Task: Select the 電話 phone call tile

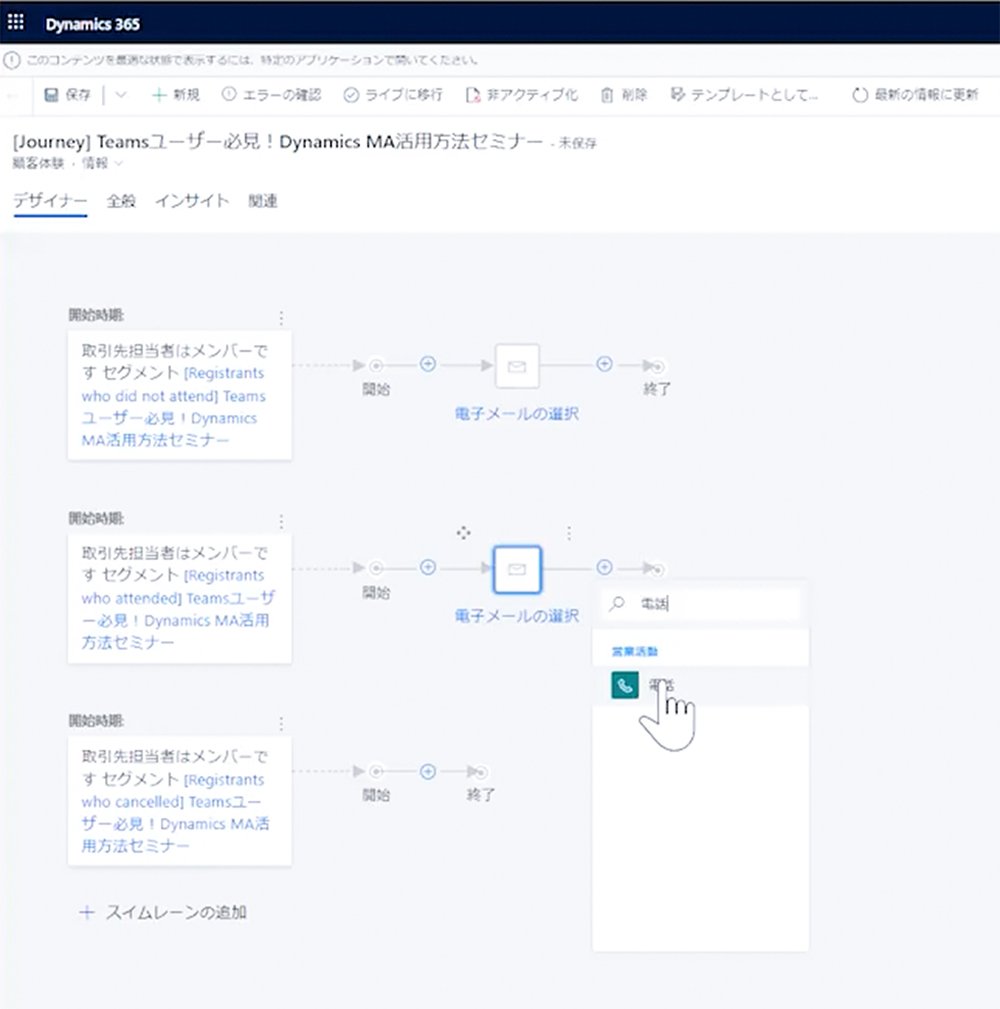Action: click(x=700, y=686)
